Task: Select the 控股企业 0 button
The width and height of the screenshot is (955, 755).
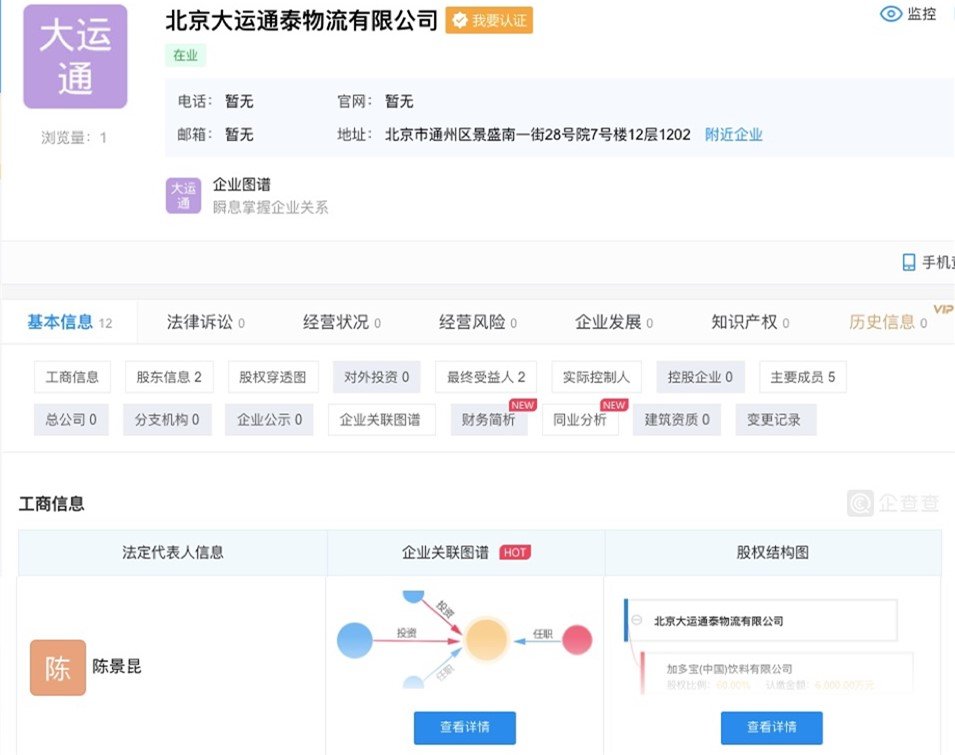Action: pos(700,377)
